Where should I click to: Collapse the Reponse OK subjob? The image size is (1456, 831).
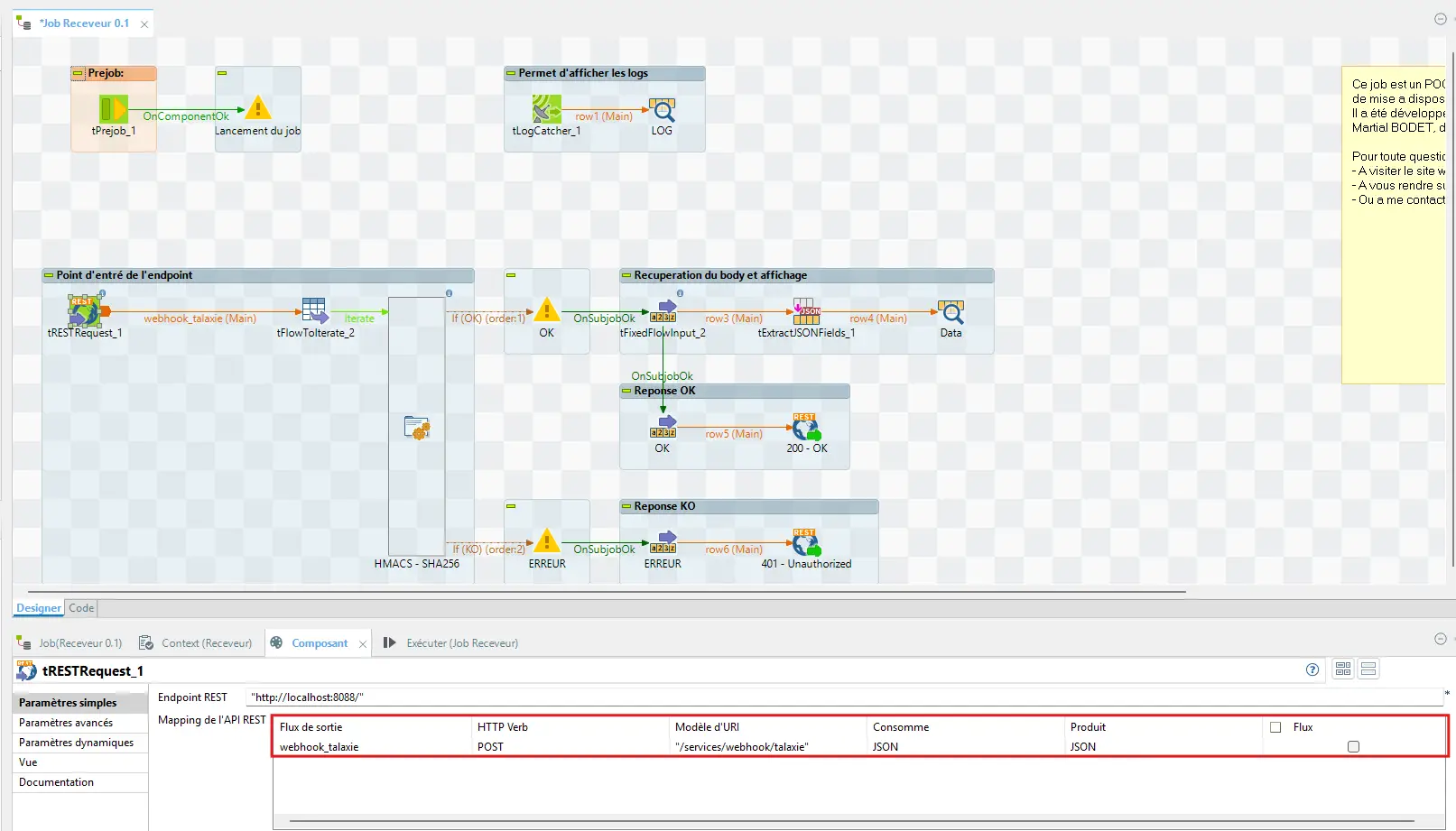[x=624, y=391]
